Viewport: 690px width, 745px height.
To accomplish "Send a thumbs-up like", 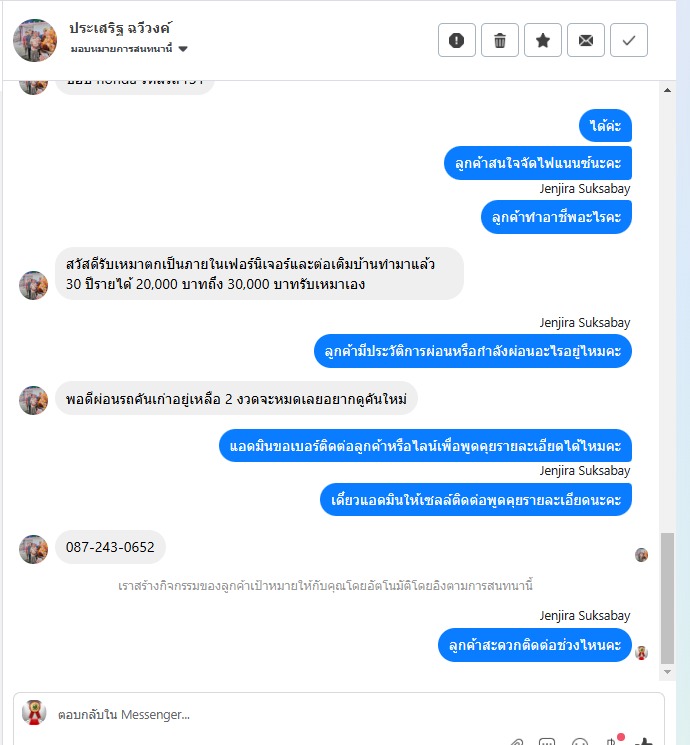I will tap(645, 741).
